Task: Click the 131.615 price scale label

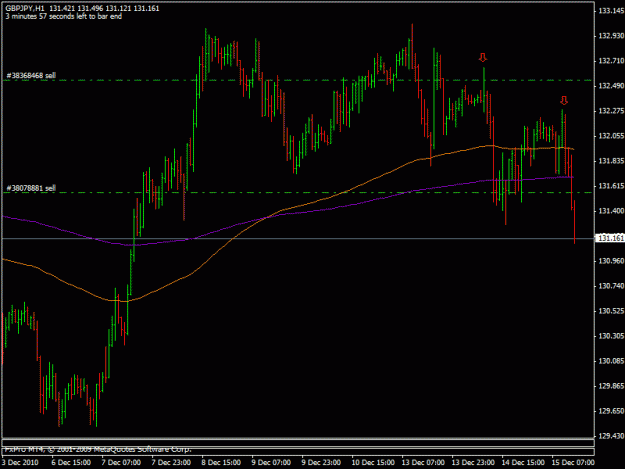Action: 611,186
